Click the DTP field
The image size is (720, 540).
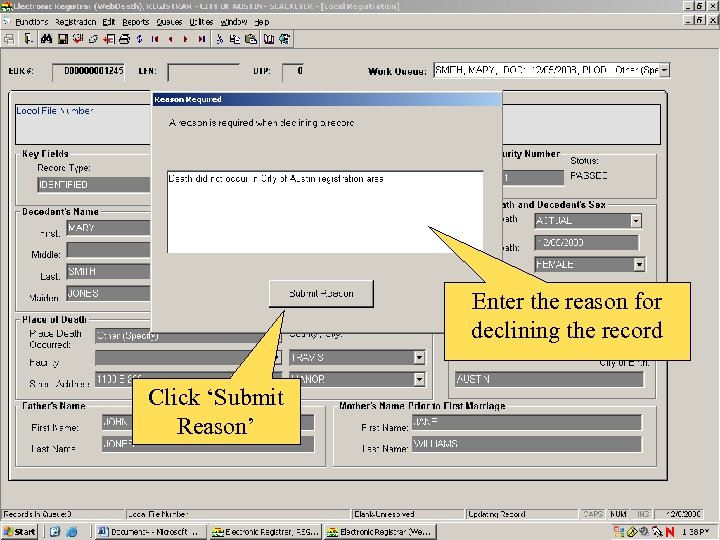pos(293,72)
